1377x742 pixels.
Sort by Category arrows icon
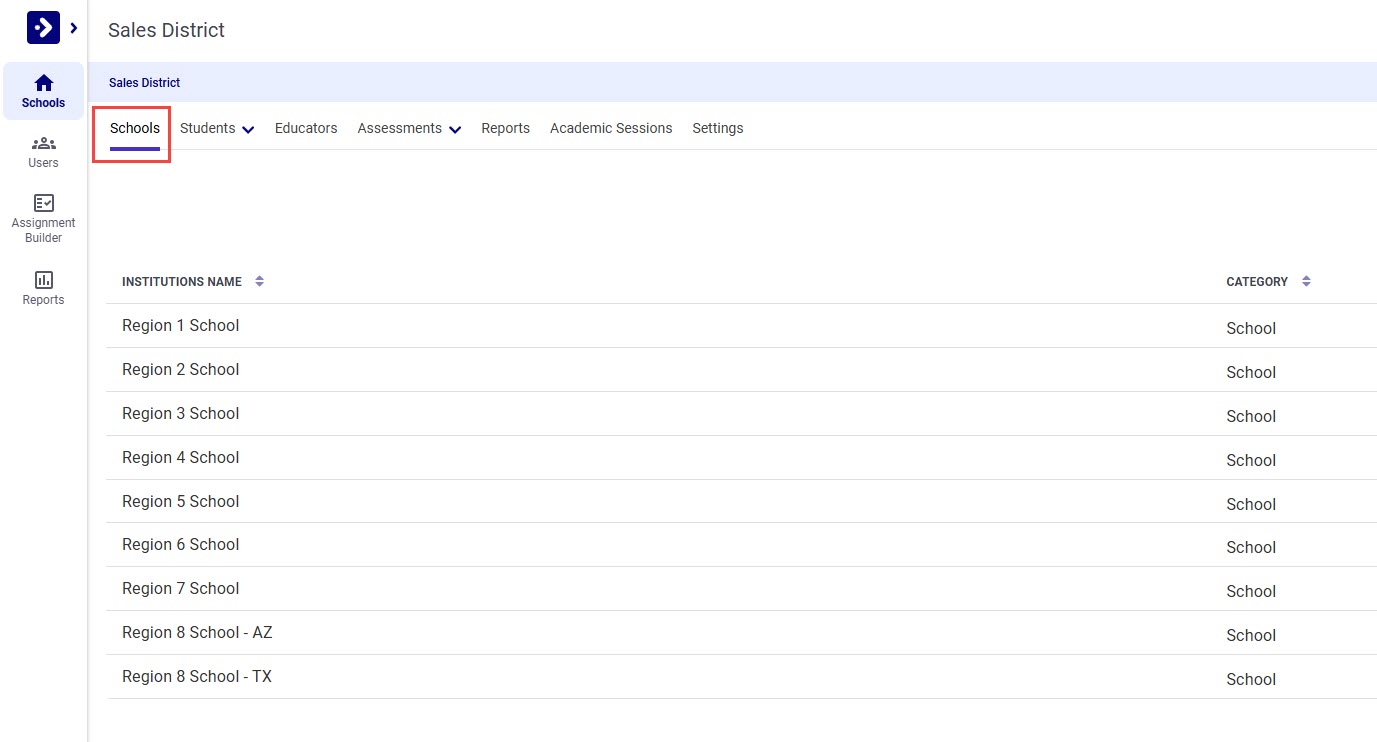click(1306, 282)
